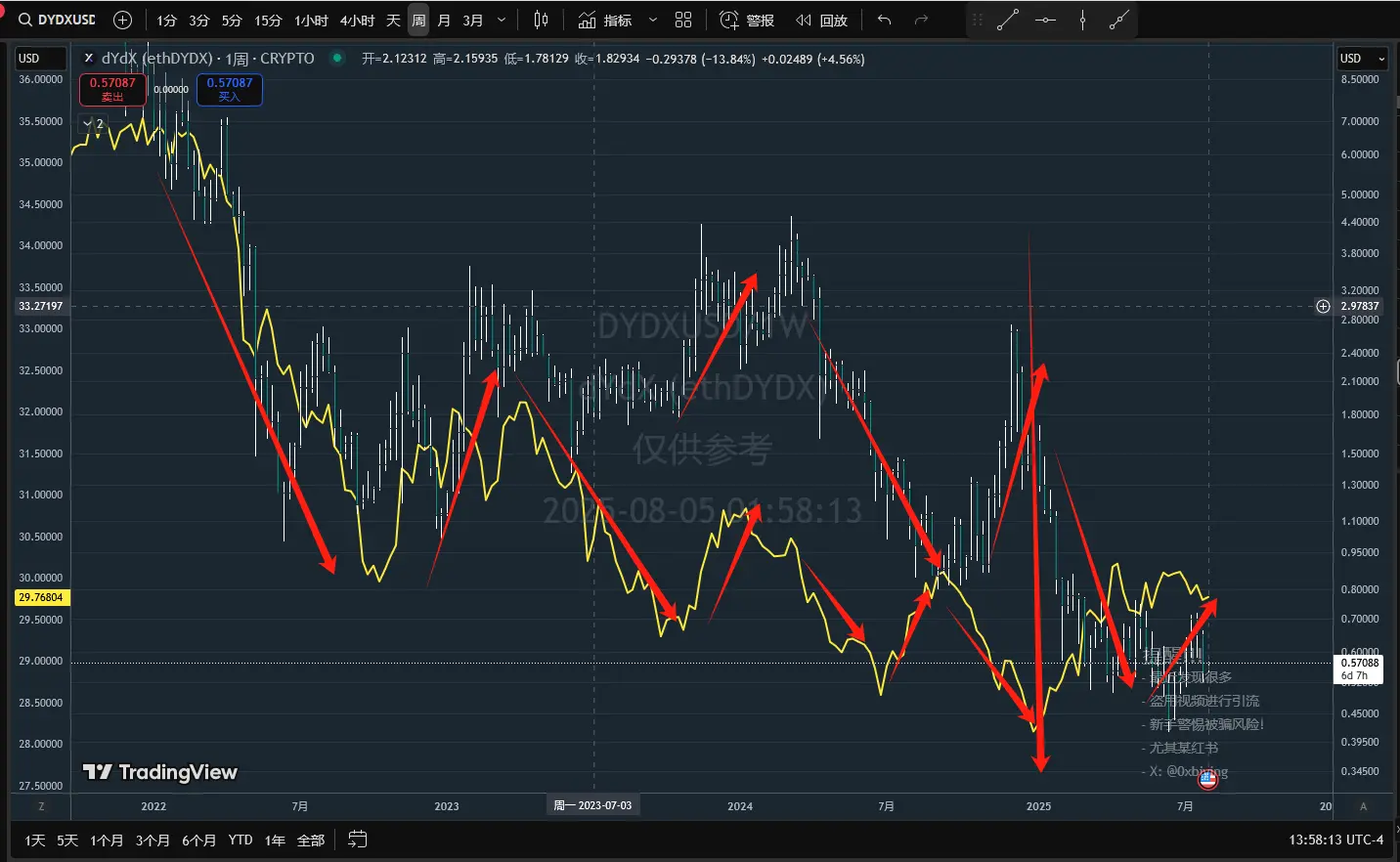
Task: Click the blue 0.57087 买入 buy button
Action: click(230, 89)
